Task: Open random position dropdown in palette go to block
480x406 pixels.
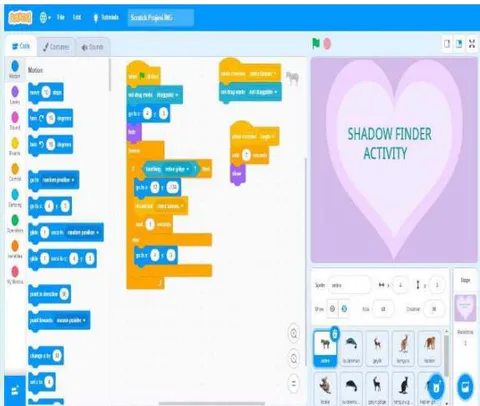Action: click(58, 180)
